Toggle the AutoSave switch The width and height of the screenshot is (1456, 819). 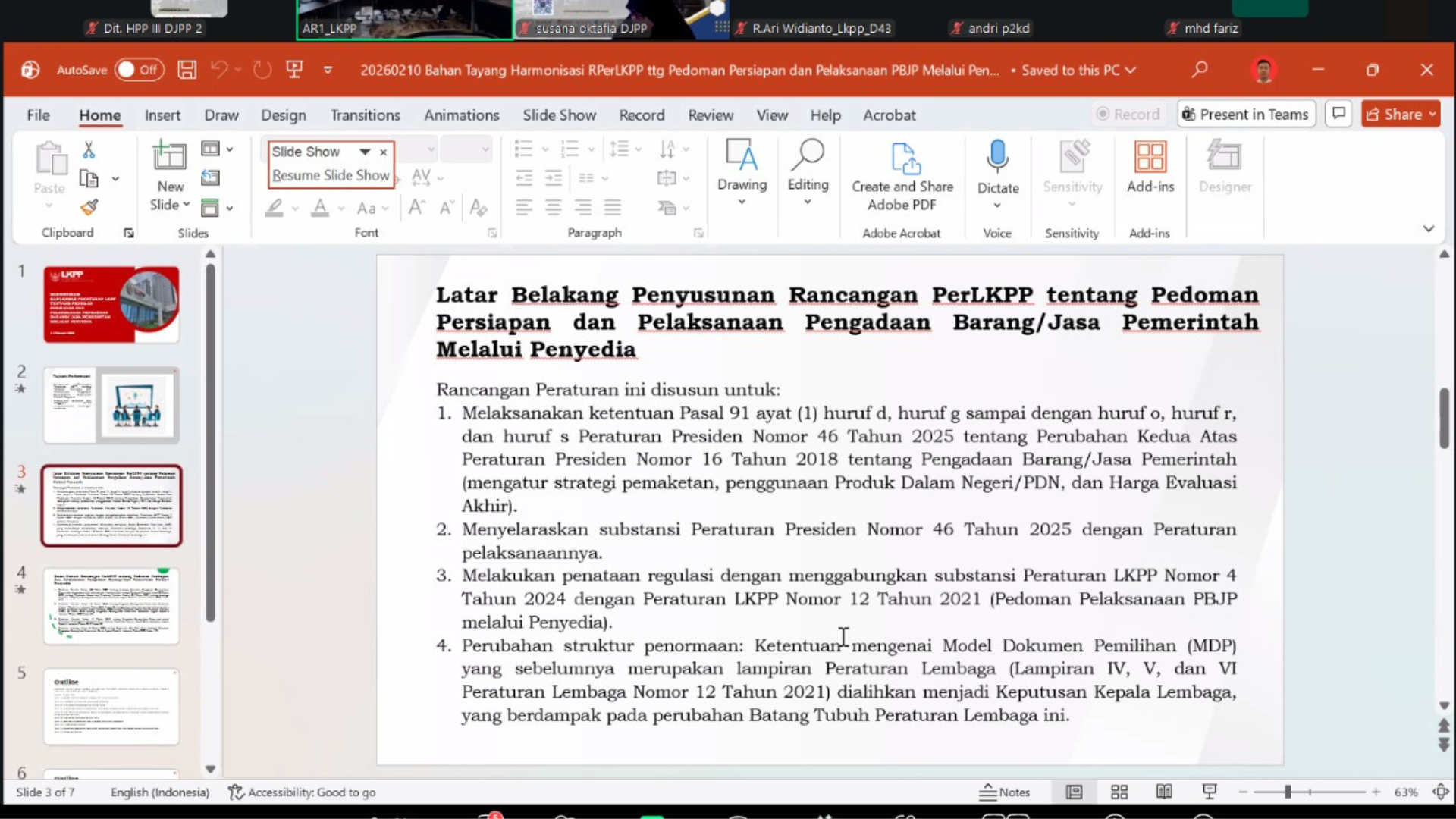tap(139, 70)
